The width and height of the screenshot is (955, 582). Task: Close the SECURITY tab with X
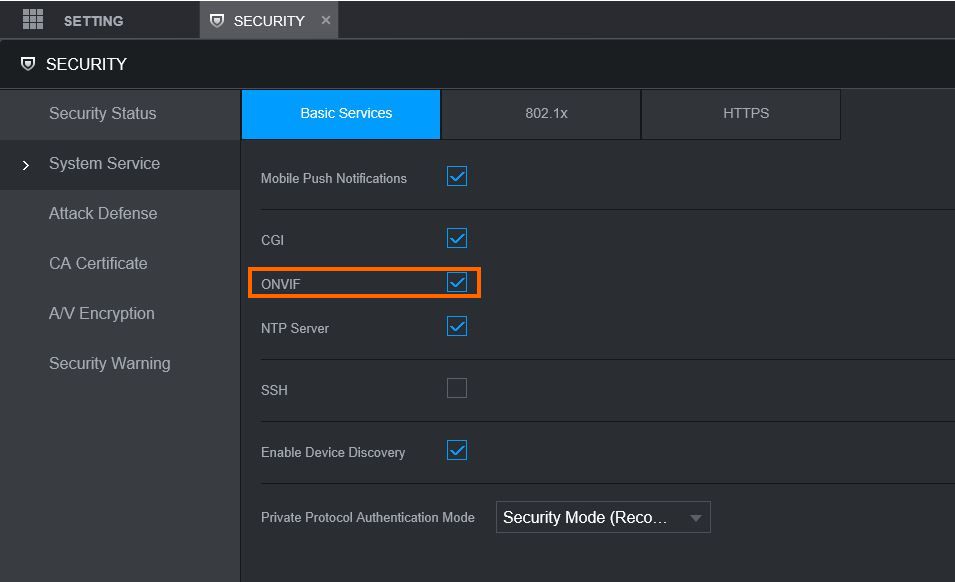click(x=326, y=20)
